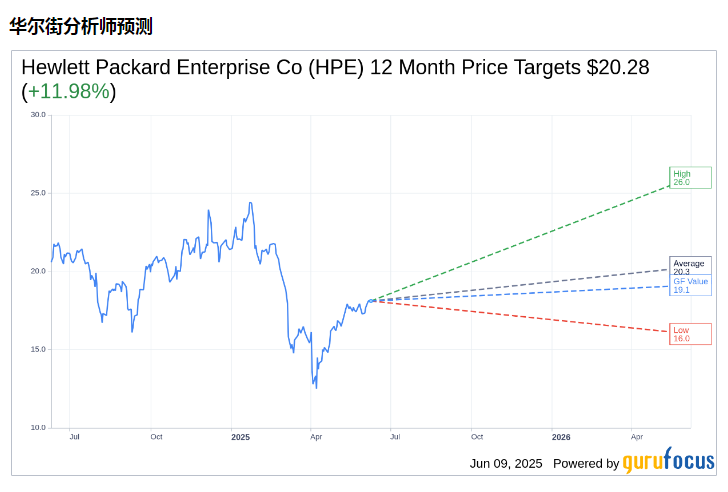Viewport: 728px width, 492px height.
Task: Click the Powered by text
Action: point(586,463)
